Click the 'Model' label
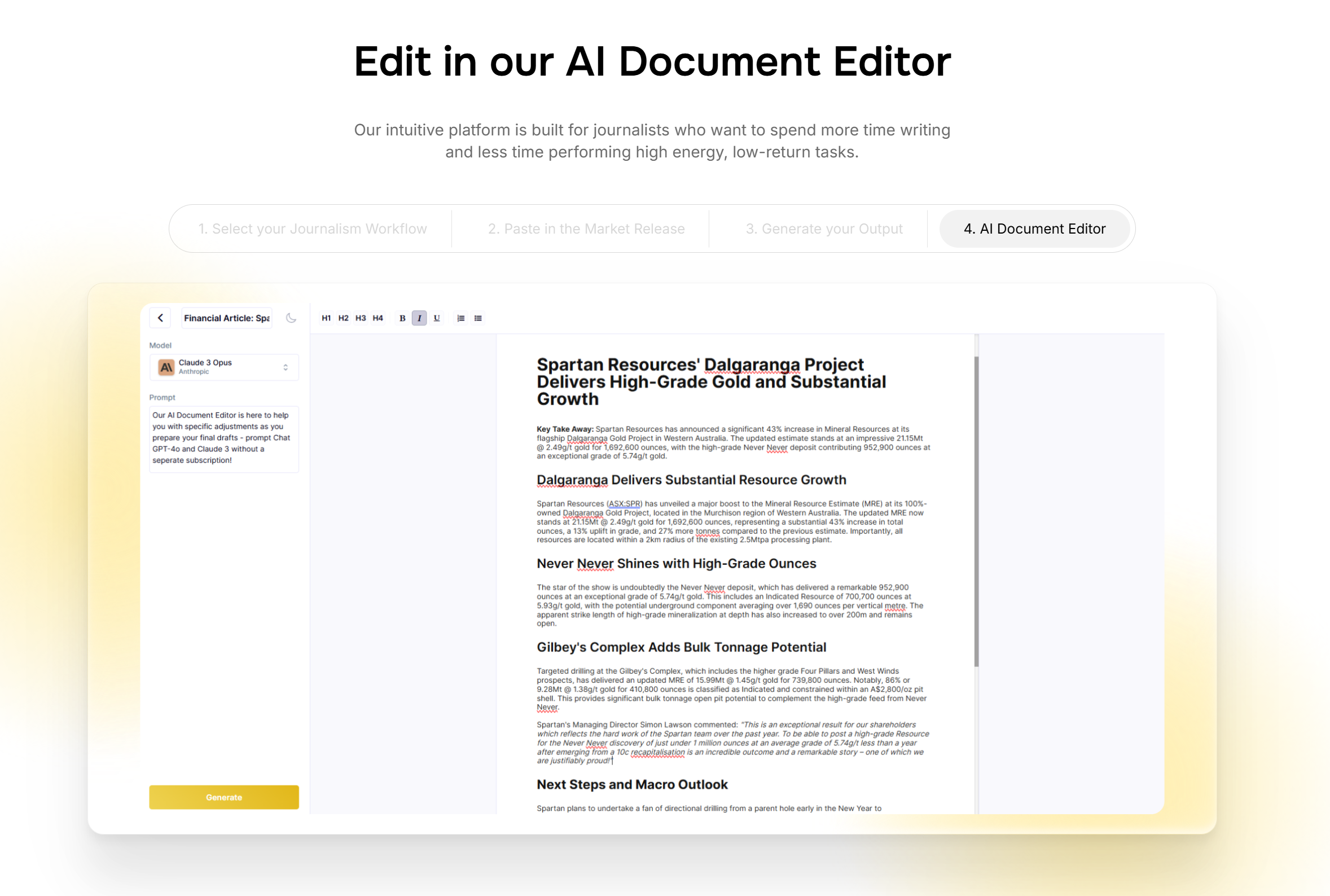 pos(161,346)
